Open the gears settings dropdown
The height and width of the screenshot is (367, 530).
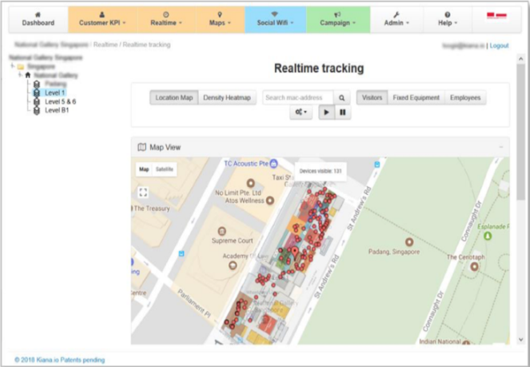[x=301, y=112]
